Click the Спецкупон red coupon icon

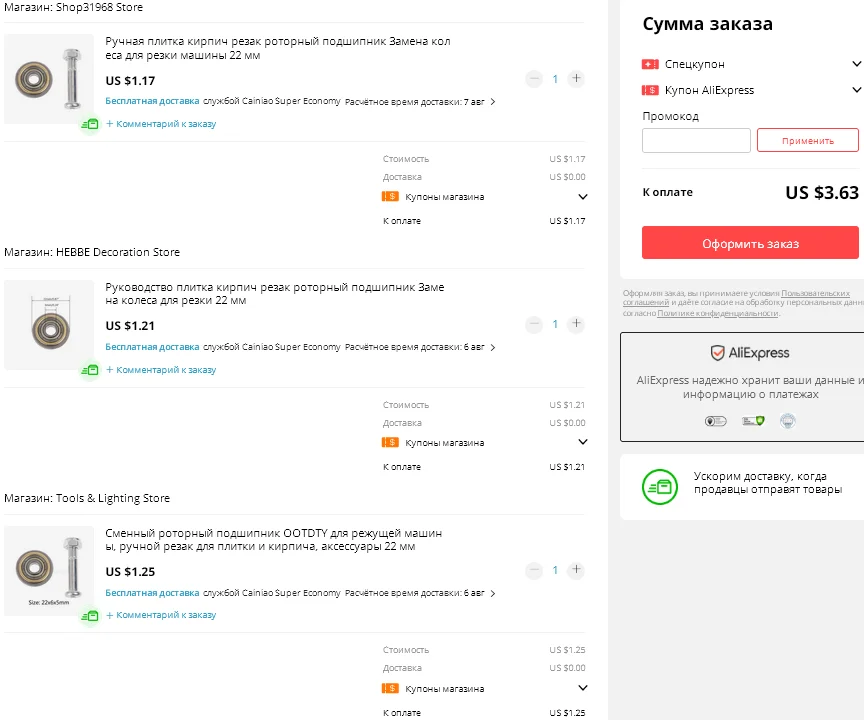(650, 64)
